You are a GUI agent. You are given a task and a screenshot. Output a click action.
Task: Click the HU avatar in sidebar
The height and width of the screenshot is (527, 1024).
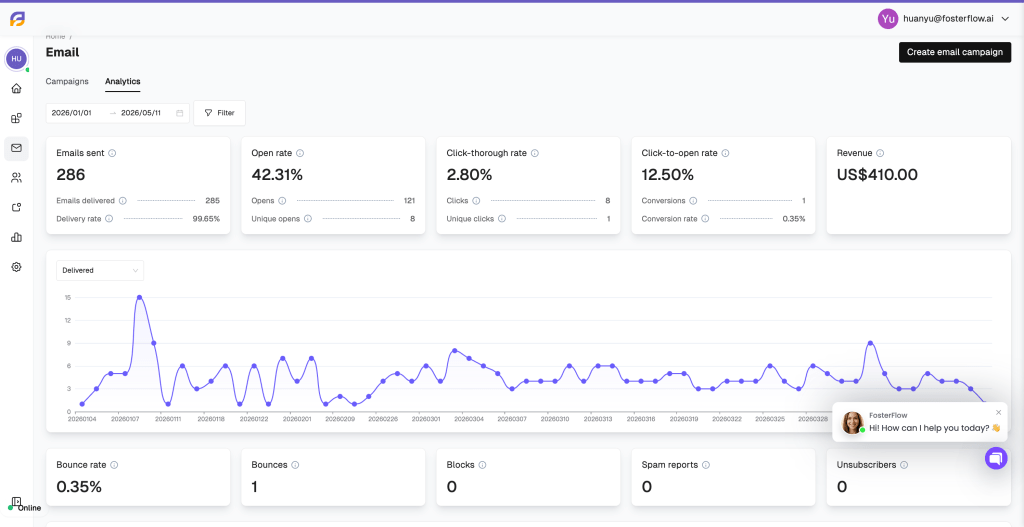(x=16, y=59)
